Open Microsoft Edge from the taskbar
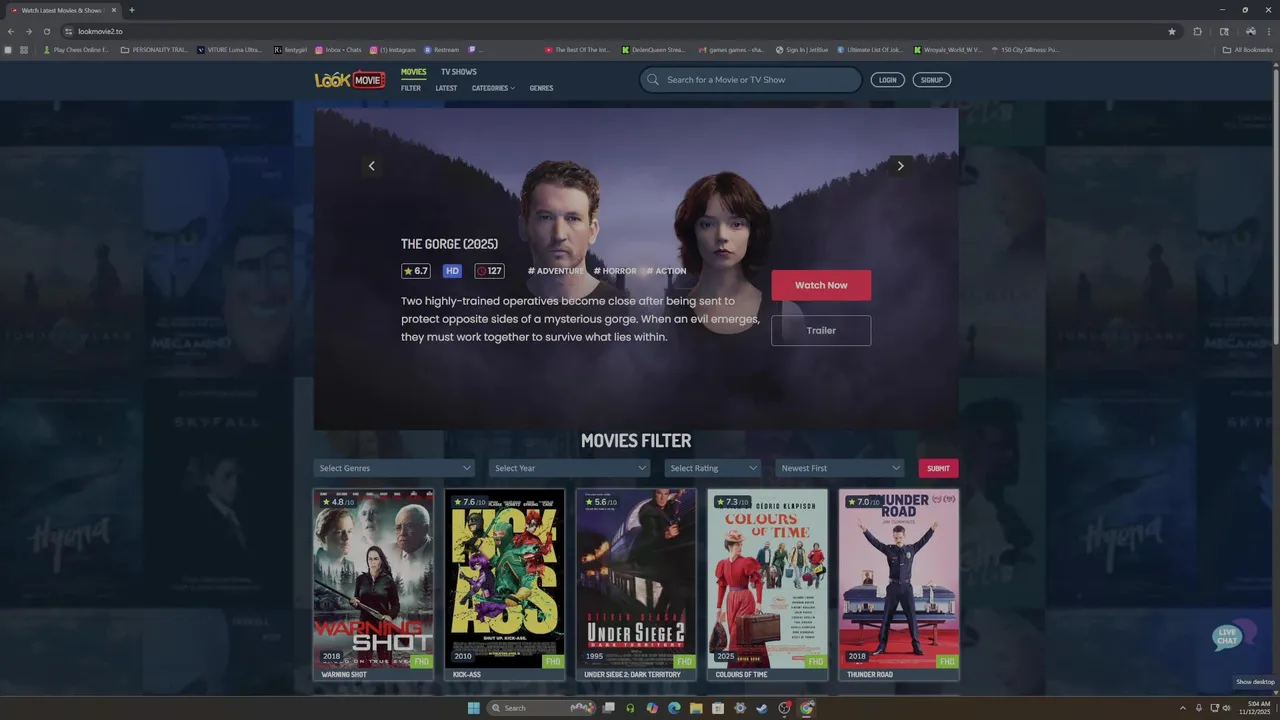Image resolution: width=1280 pixels, height=720 pixels. [x=674, y=708]
